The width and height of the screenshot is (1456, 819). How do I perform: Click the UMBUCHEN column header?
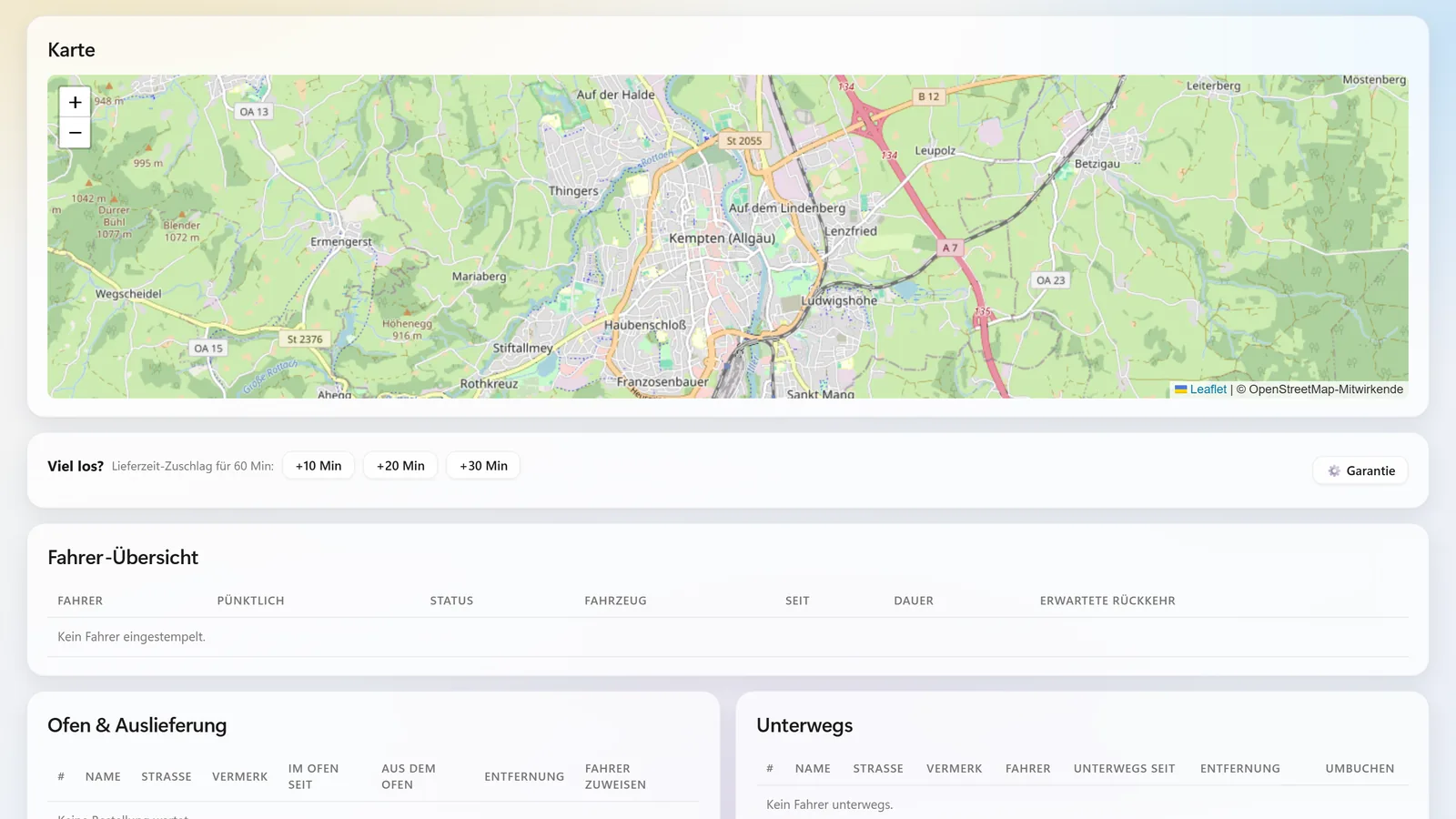1360,768
